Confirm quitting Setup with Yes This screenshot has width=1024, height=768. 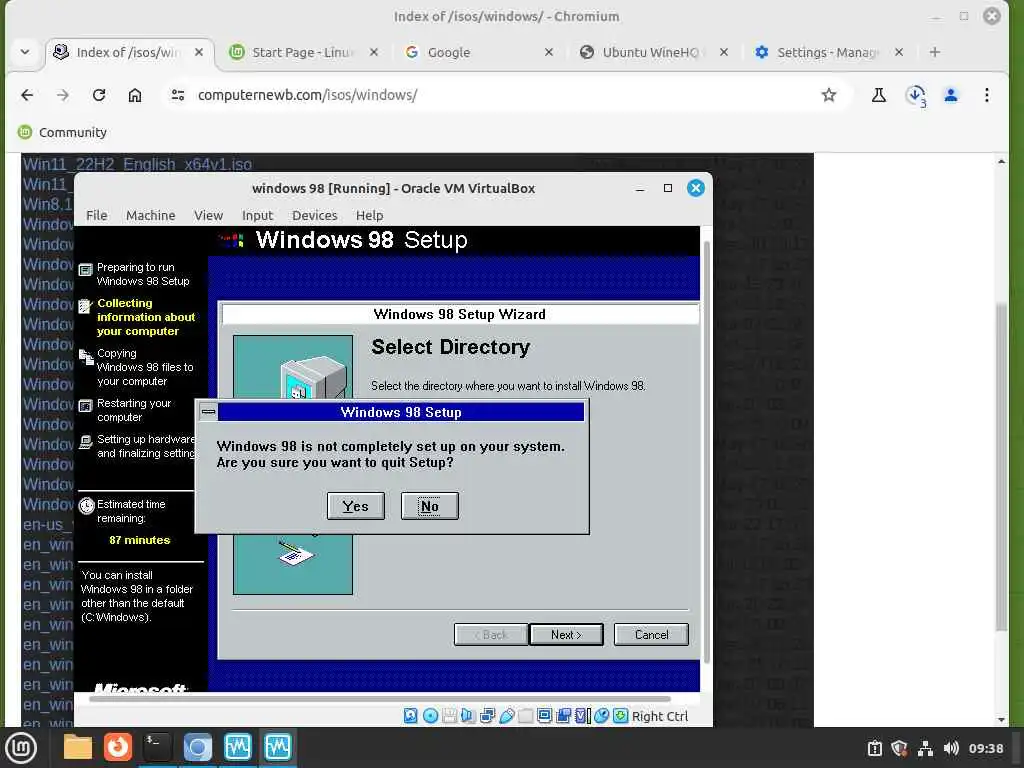pos(356,506)
